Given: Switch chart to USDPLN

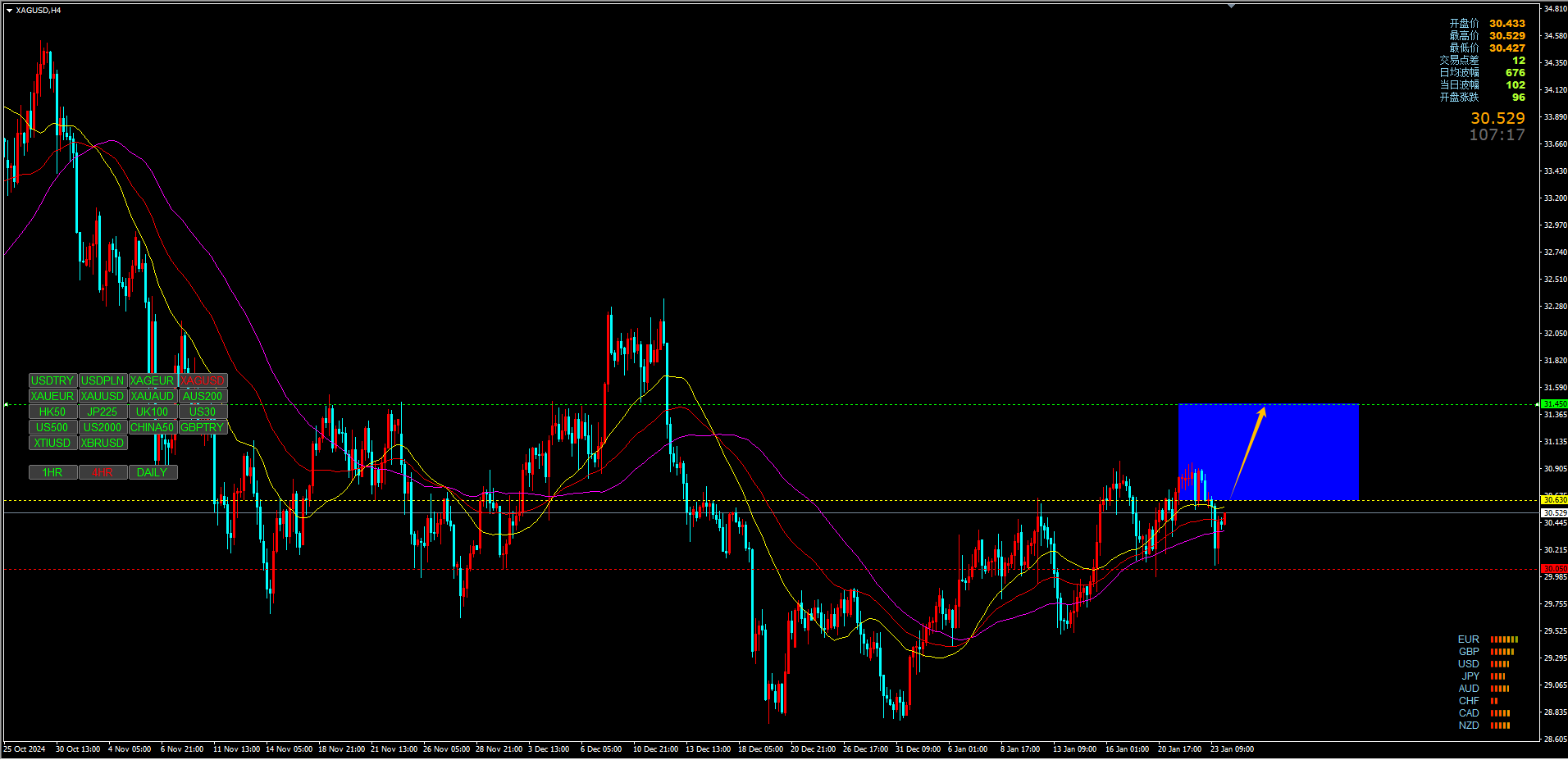Looking at the screenshot, I should (103, 380).
